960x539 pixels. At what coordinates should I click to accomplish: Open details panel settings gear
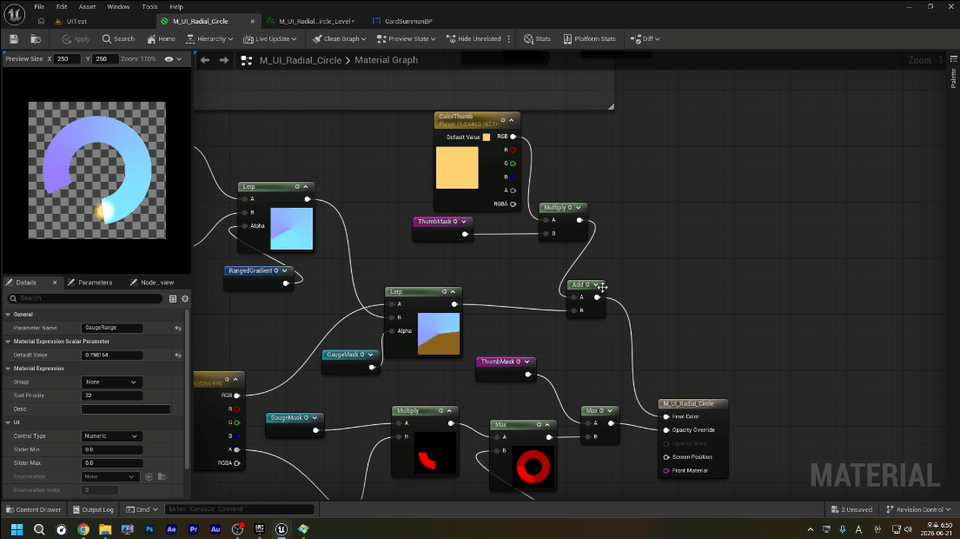pyautogui.click(x=185, y=298)
